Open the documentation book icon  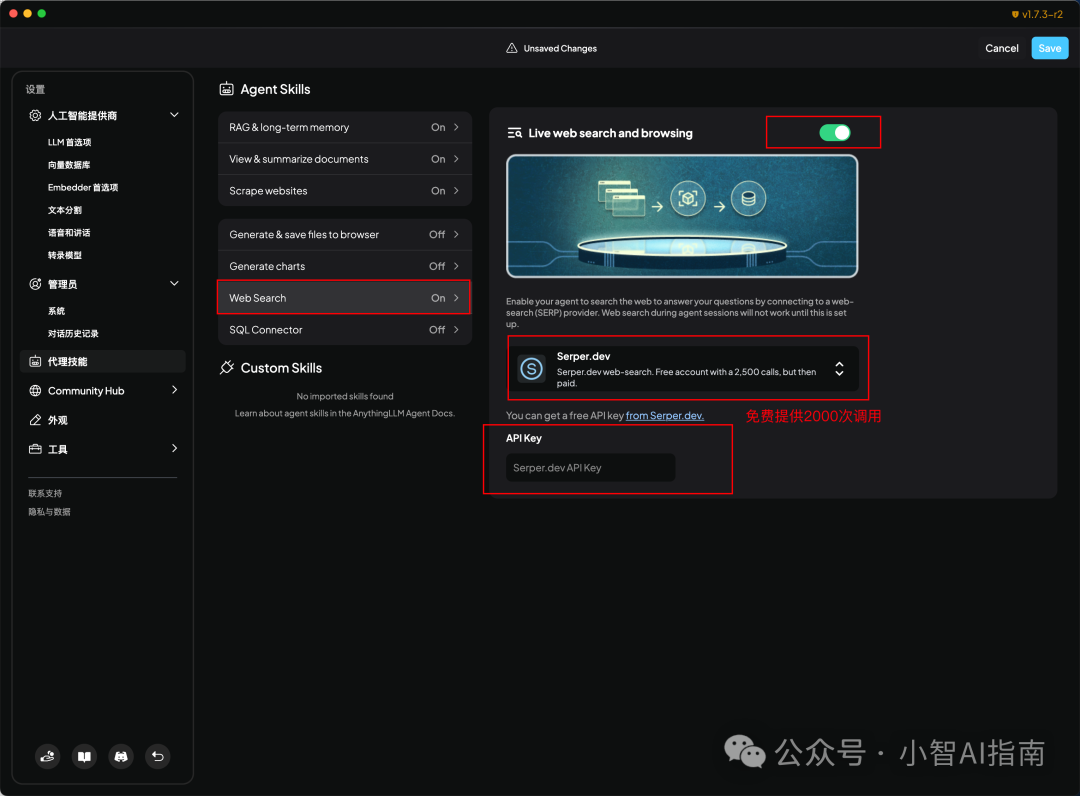tap(85, 757)
